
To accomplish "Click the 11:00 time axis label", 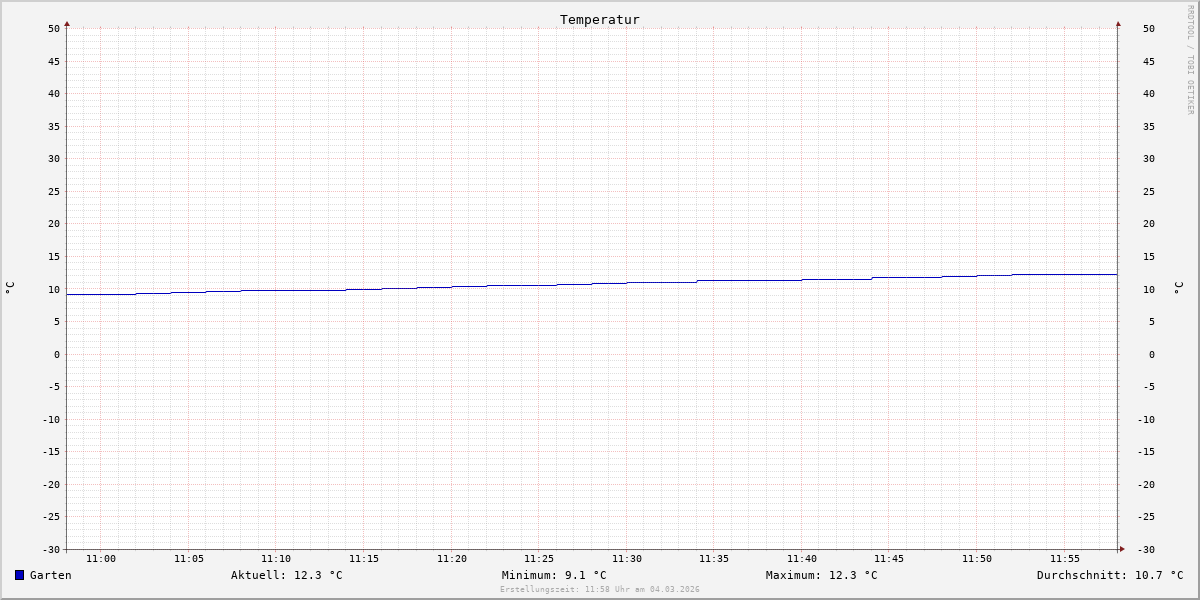I will coord(101,558).
